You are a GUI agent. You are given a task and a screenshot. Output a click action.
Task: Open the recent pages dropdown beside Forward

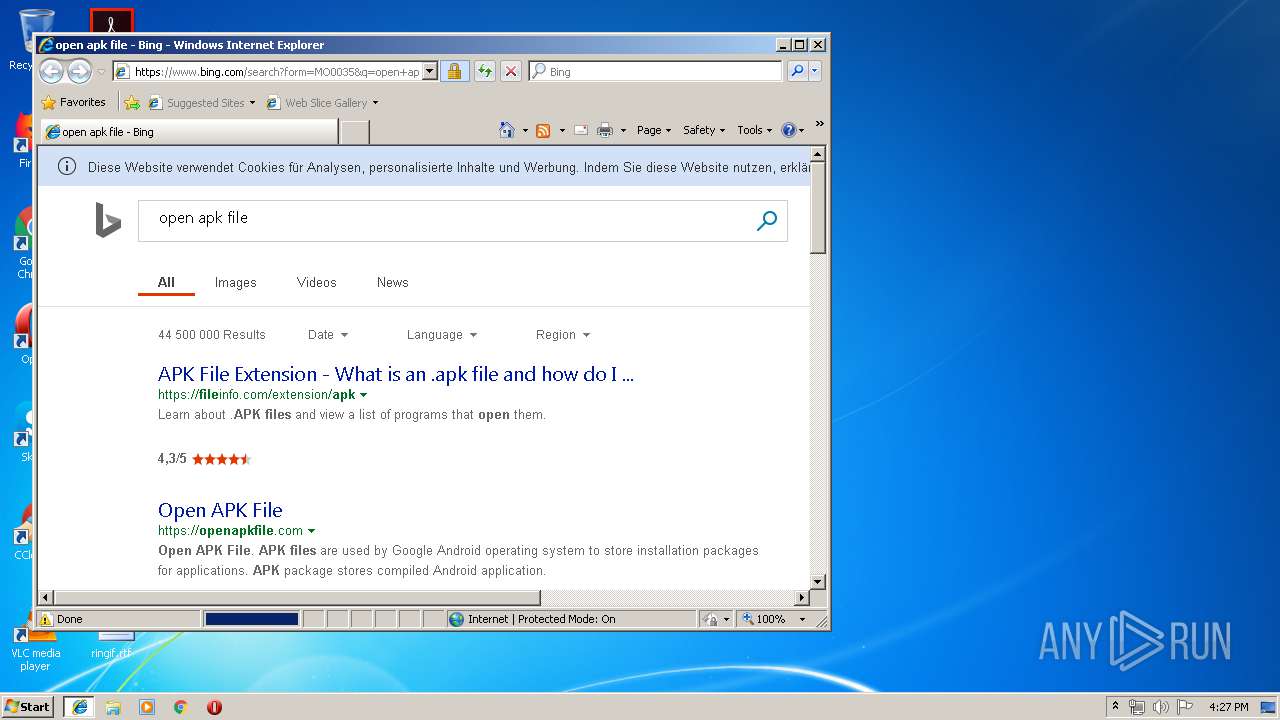[101, 72]
